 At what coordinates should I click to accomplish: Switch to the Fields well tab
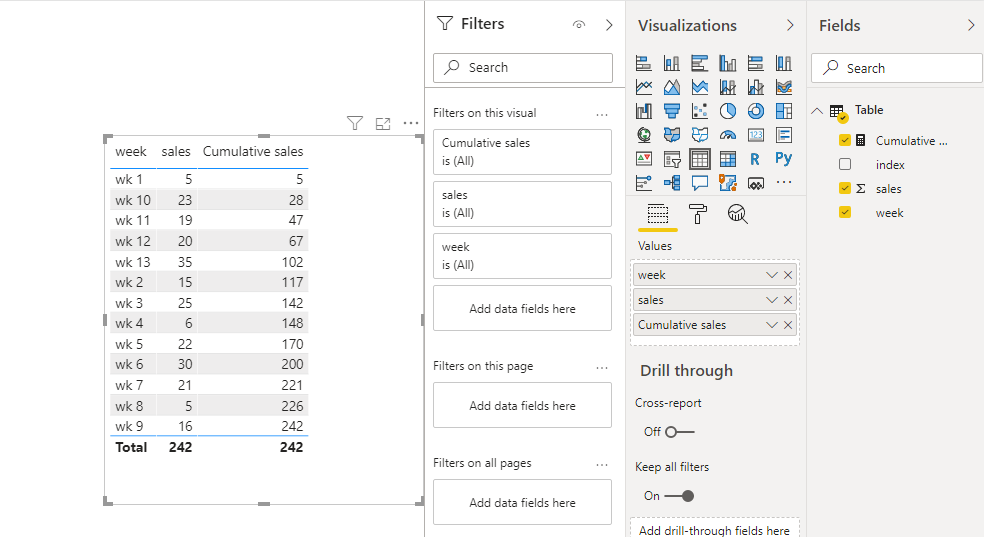coord(658,214)
